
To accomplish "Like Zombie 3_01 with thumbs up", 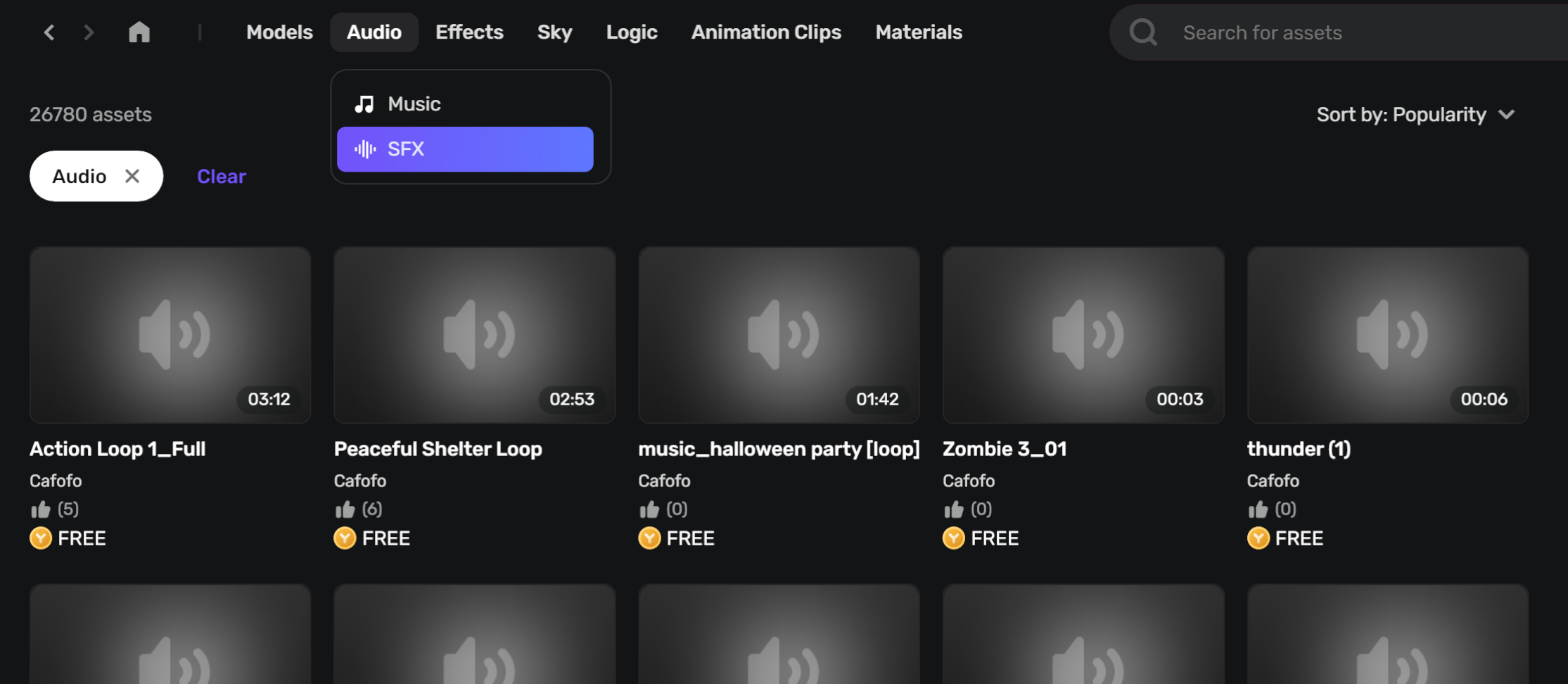I will tap(954, 509).
